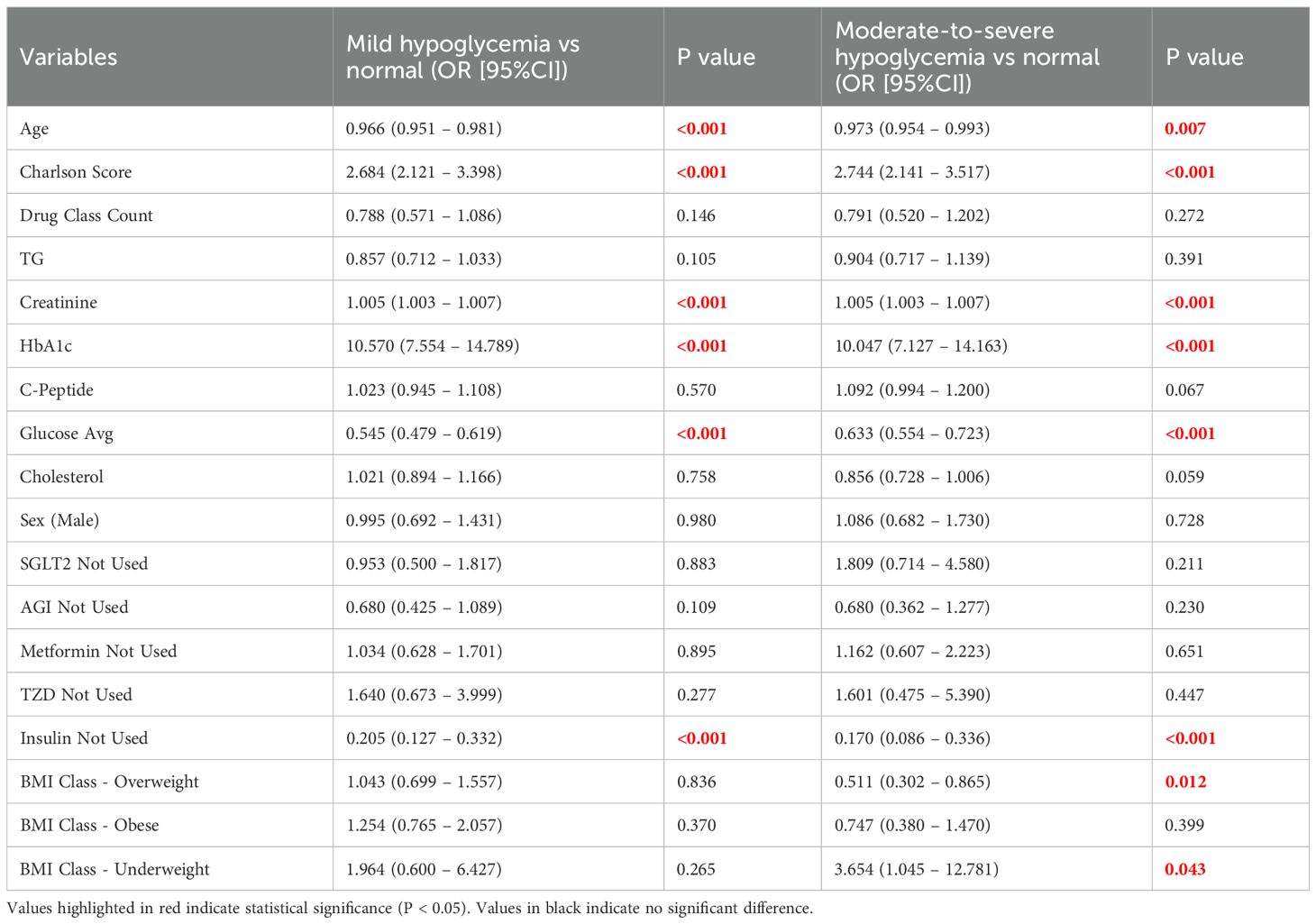
Task: Click the Insulin Not Used cell
Action: pos(84,738)
